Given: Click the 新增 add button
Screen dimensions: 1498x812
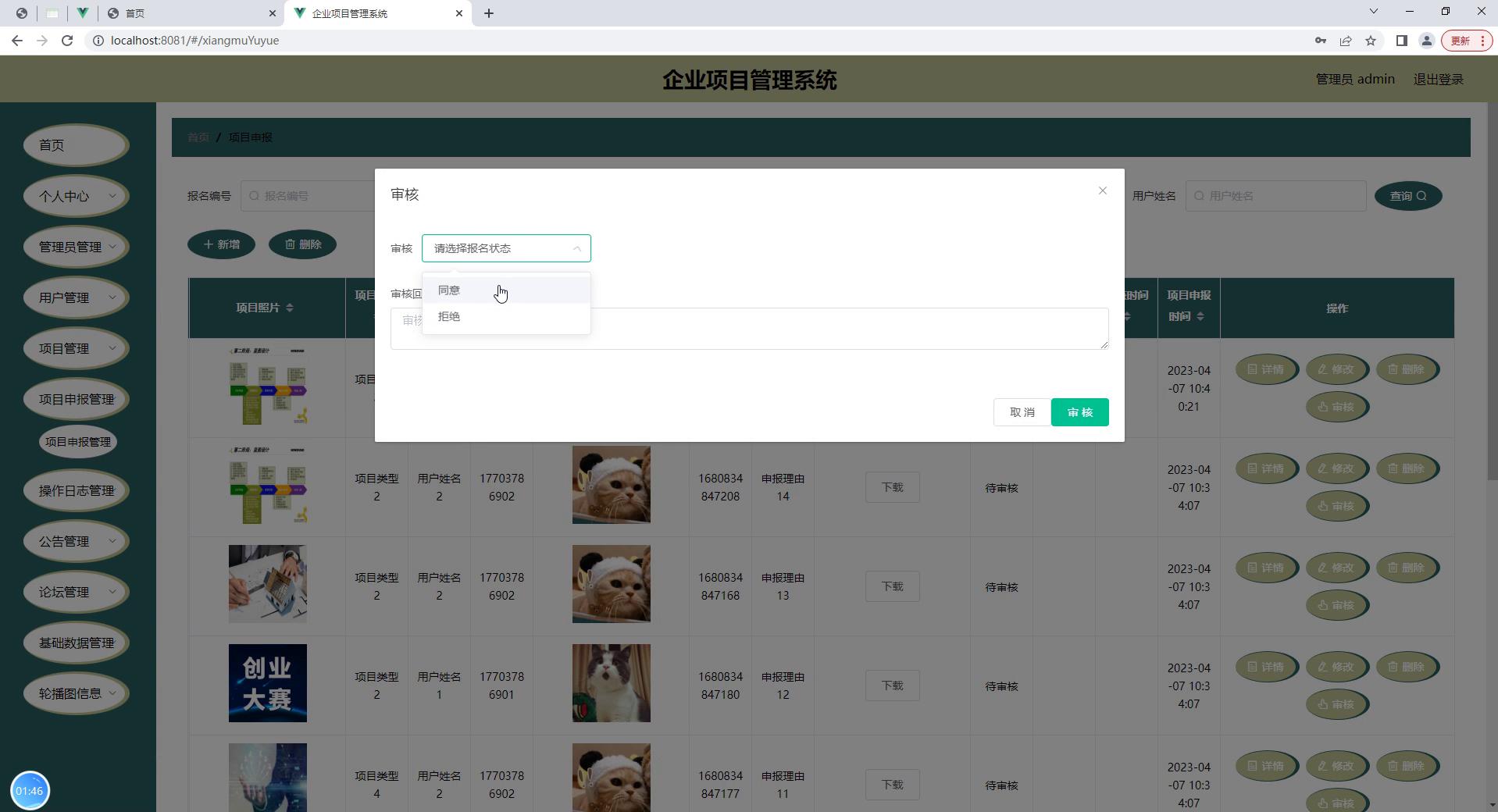Looking at the screenshot, I should (221, 244).
